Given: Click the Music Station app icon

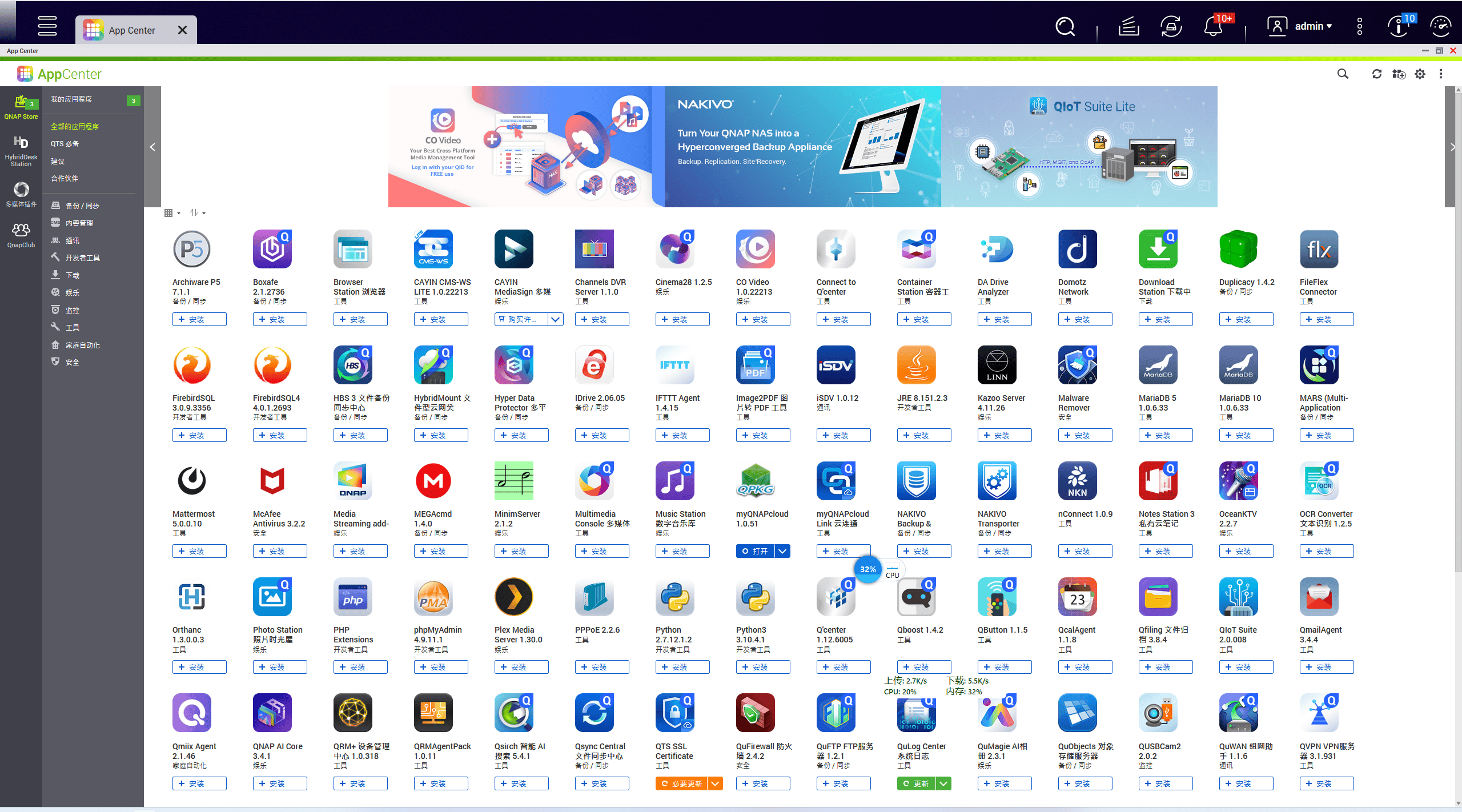Looking at the screenshot, I should pos(675,481).
